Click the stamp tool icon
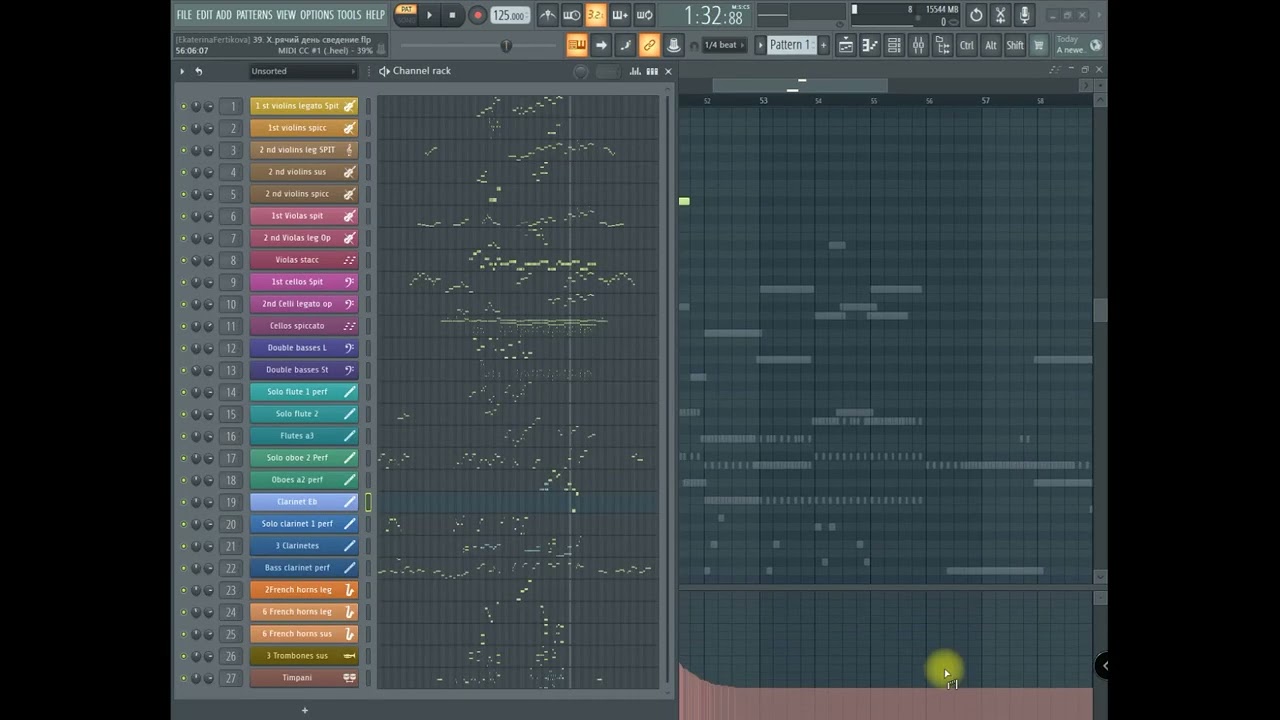This screenshot has height=720, width=1280. point(673,45)
